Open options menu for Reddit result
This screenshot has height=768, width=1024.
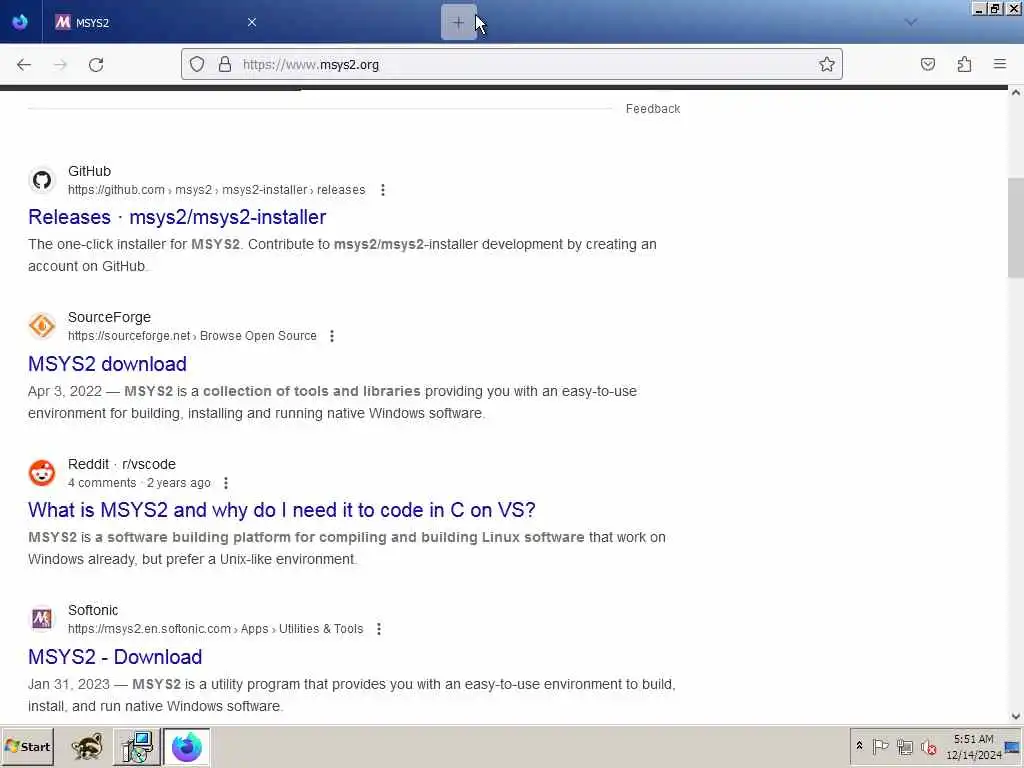point(226,483)
